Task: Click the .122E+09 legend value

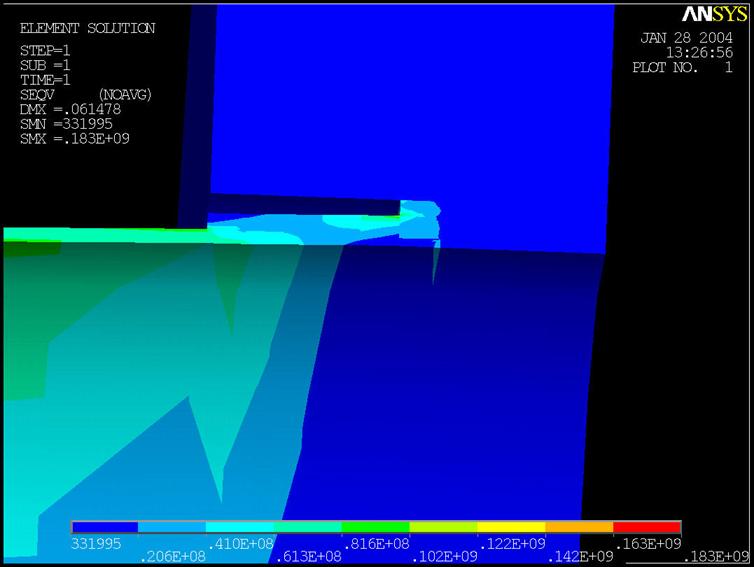Action: [x=513, y=544]
